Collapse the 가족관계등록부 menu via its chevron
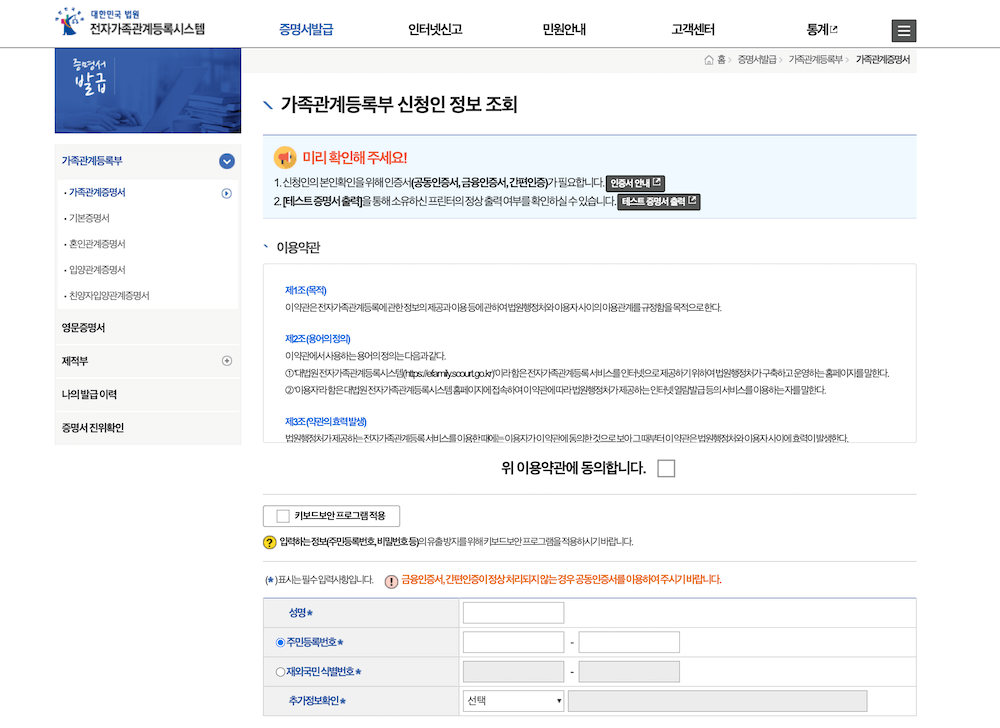The height and width of the screenshot is (728, 1000). click(x=225, y=160)
